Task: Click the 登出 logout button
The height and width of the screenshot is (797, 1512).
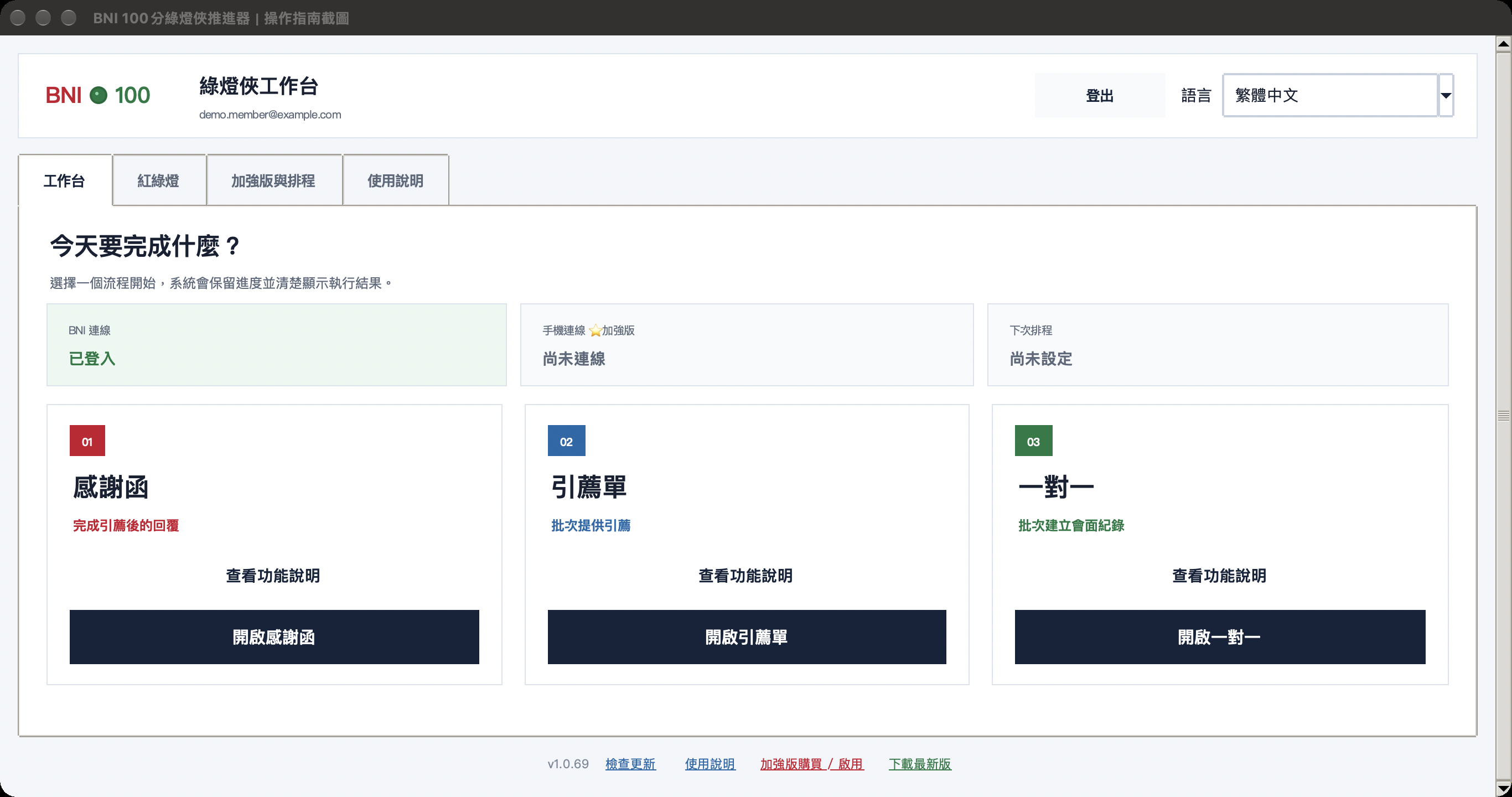Action: (1099, 95)
